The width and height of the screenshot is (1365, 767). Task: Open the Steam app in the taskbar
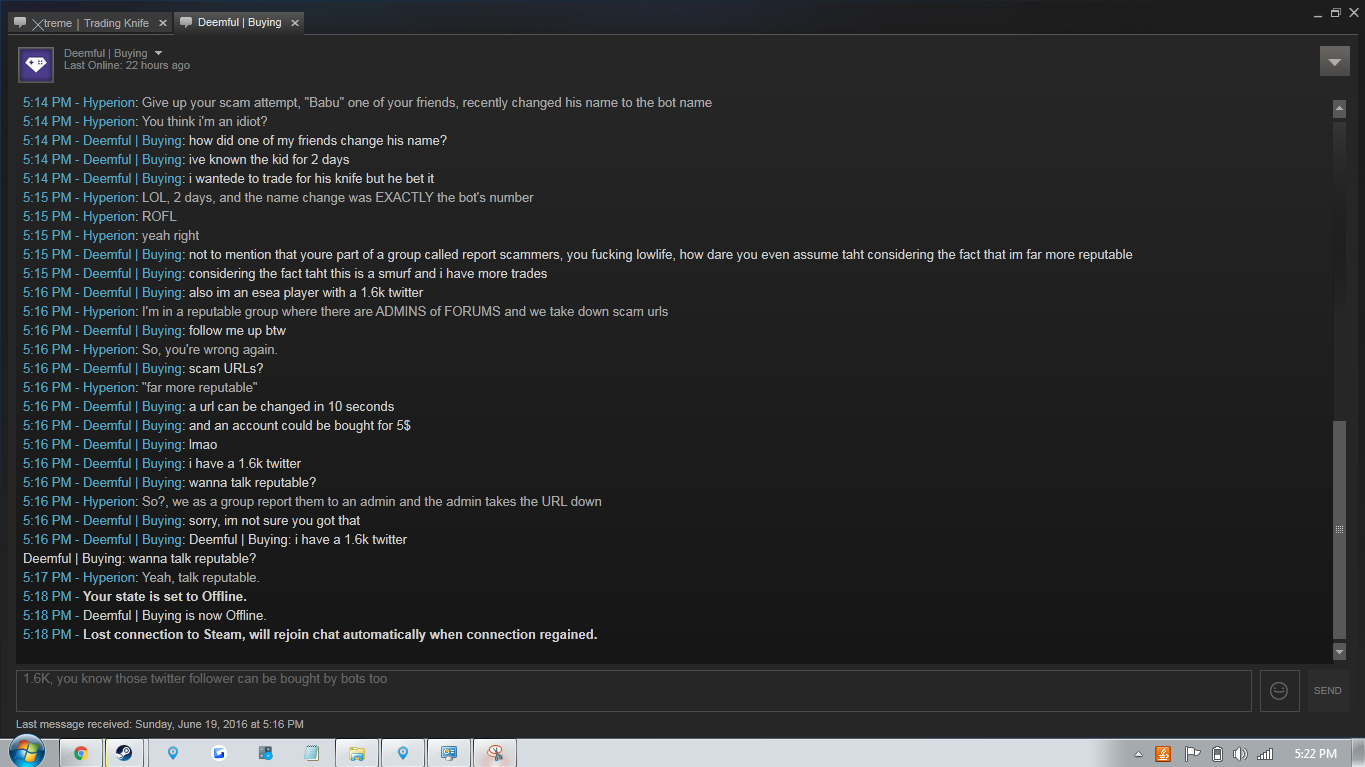click(x=124, y=753)
